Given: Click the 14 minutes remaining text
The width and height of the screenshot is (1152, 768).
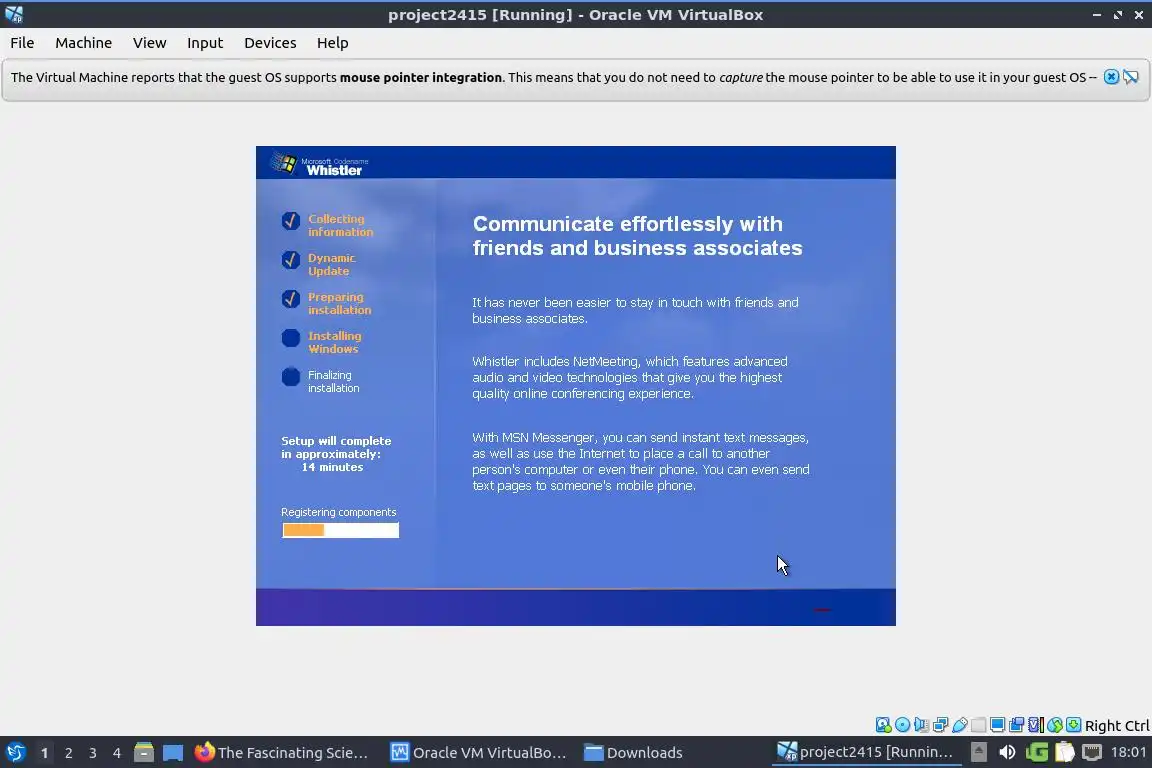Looking at the screenshot, I should click(x=332, y=467).
